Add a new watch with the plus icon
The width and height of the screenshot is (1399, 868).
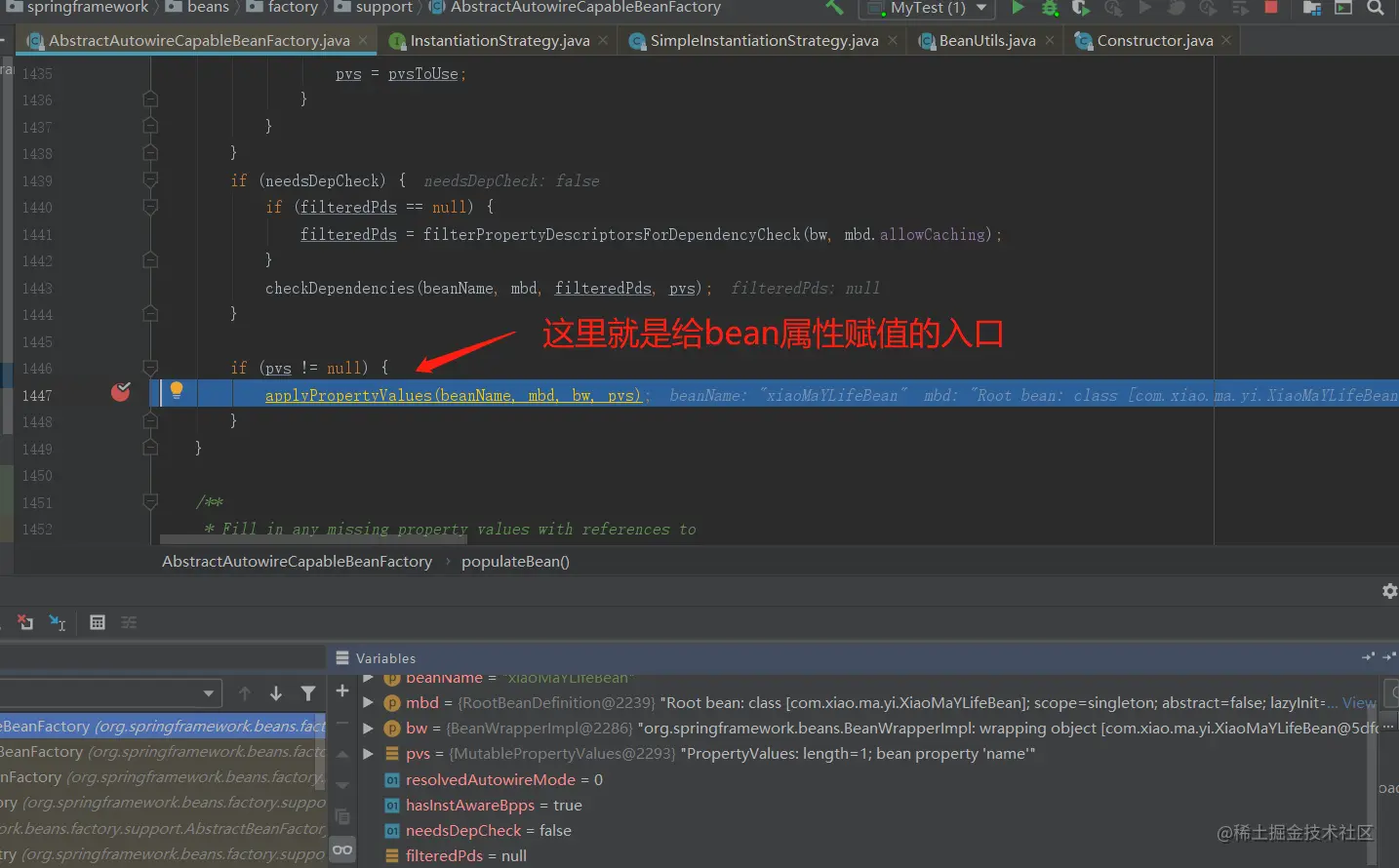pos(342,690)
